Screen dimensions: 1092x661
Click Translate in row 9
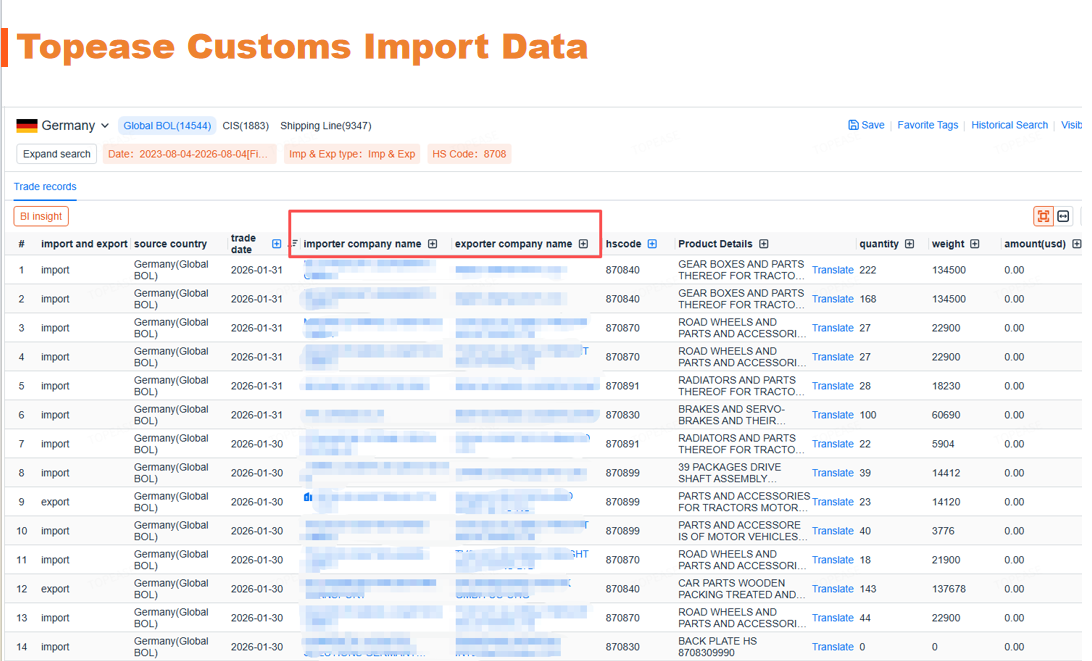coord(833,502)
